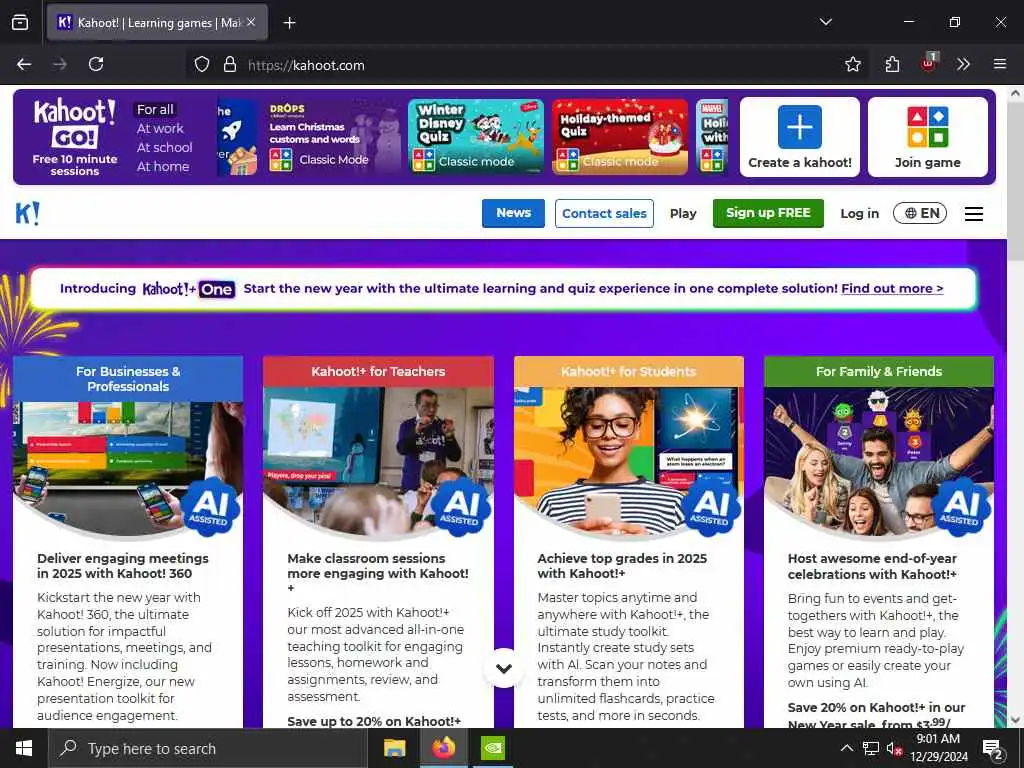Viewport: 1024px width, 768px height.
Task: Click the News button
Action: pos(513,213)
